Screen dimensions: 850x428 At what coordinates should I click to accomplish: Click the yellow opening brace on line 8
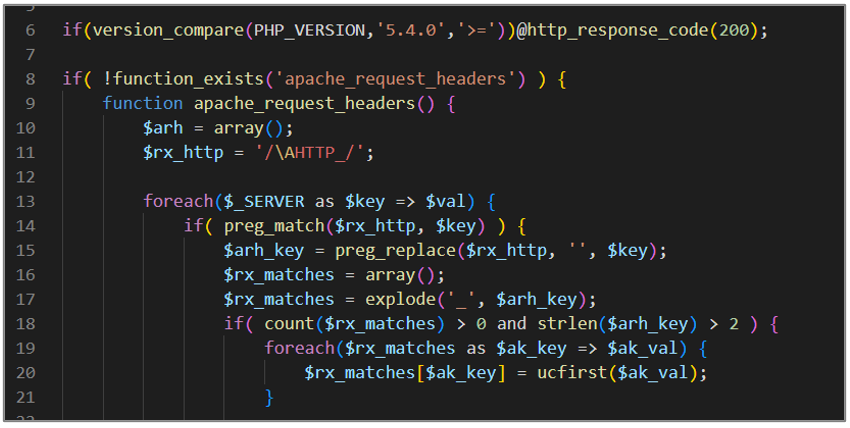pyautogui.click(x=562, y=79)
